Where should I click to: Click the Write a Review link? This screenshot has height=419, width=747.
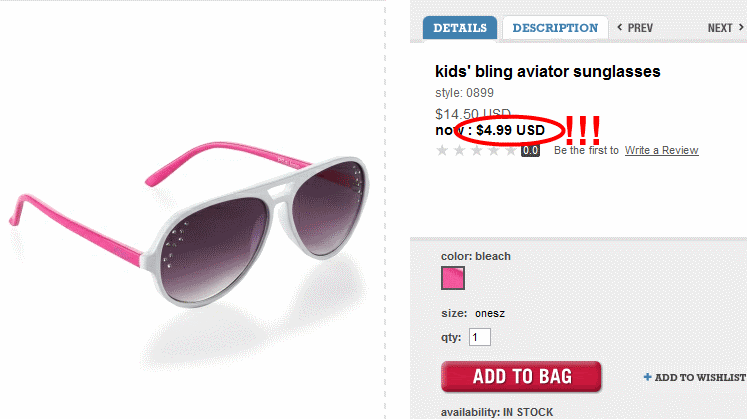click(x=661, y=151)
